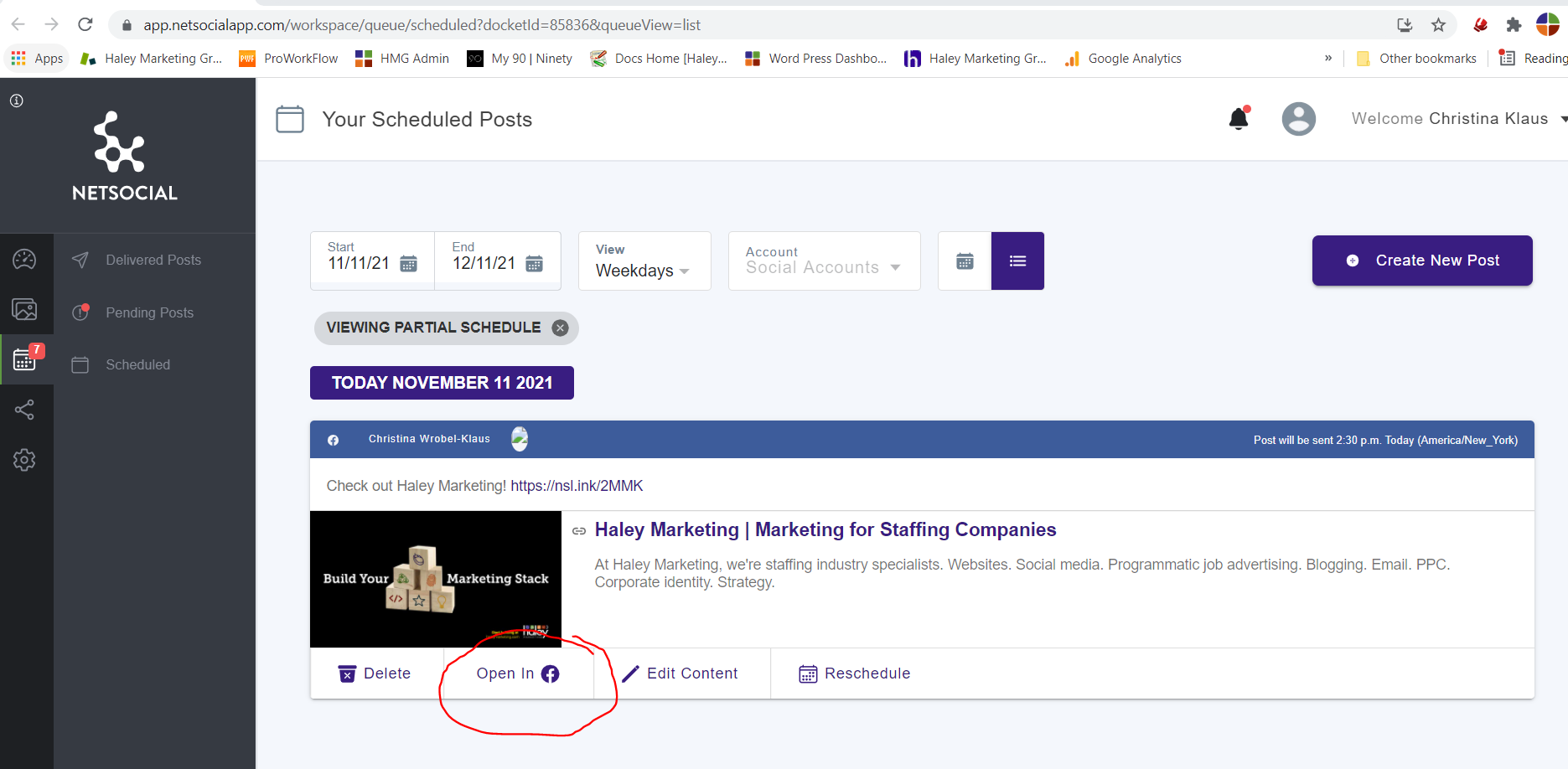Dismiss the Viewing Partial Schedule chip
1568x769 pixels.
click(561, 328)
